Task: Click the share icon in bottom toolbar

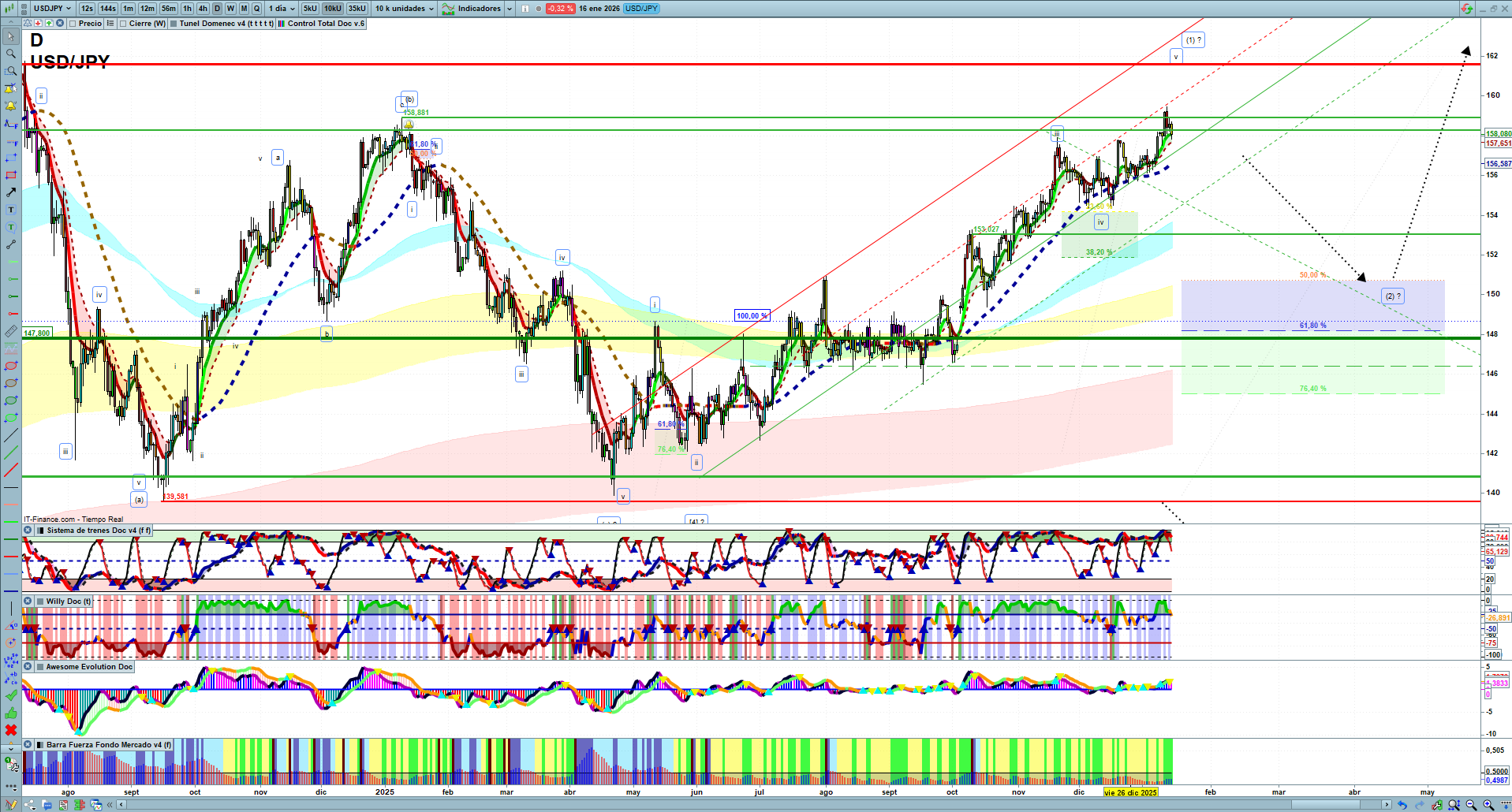Action: click(30, 805)
